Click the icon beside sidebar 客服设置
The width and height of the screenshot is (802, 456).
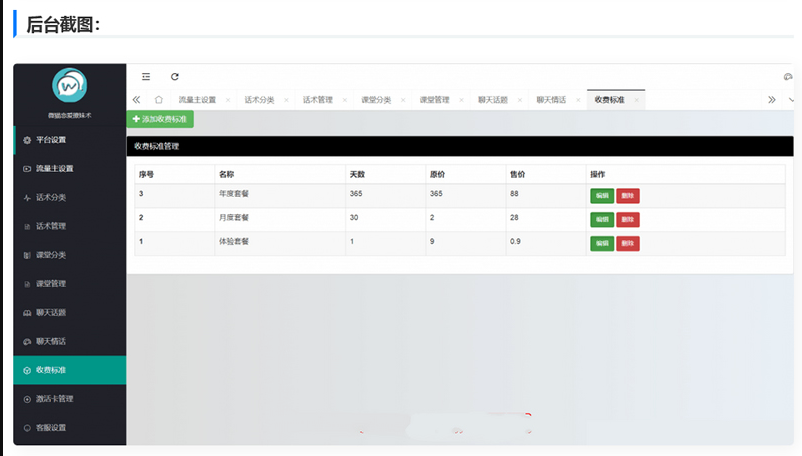coord(27,428)
